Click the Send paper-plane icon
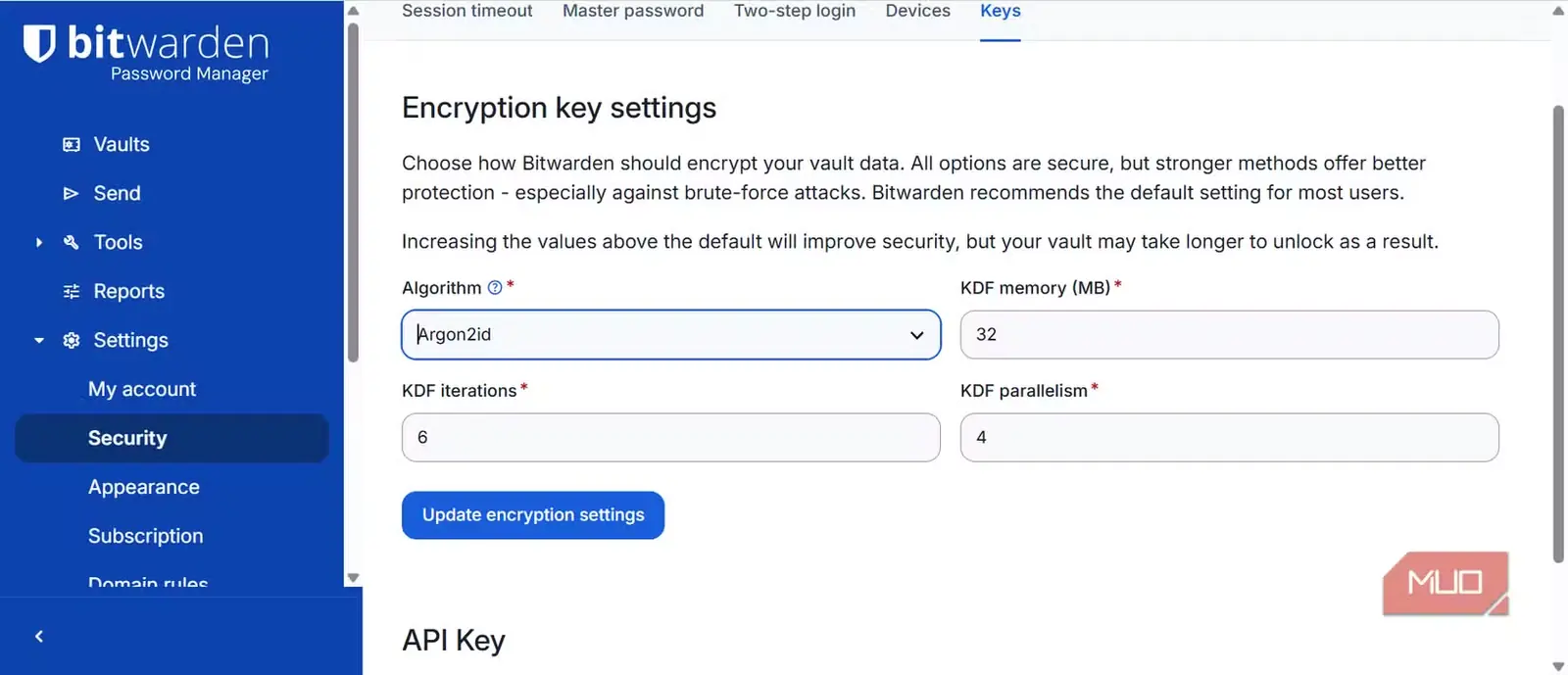This screenshot has width=1568, height=675. click(71, 193)
